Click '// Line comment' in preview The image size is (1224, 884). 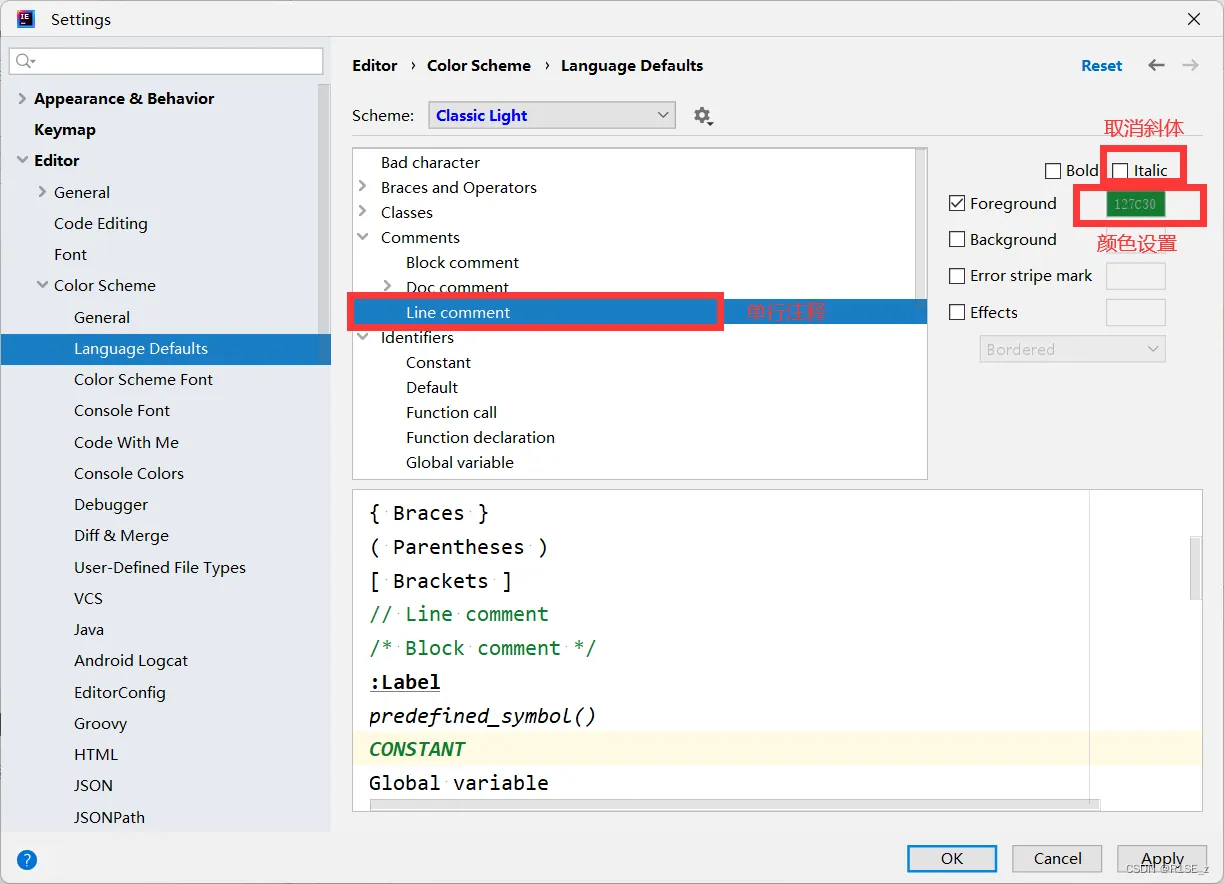pyautogui.click(x=459, y=614)
